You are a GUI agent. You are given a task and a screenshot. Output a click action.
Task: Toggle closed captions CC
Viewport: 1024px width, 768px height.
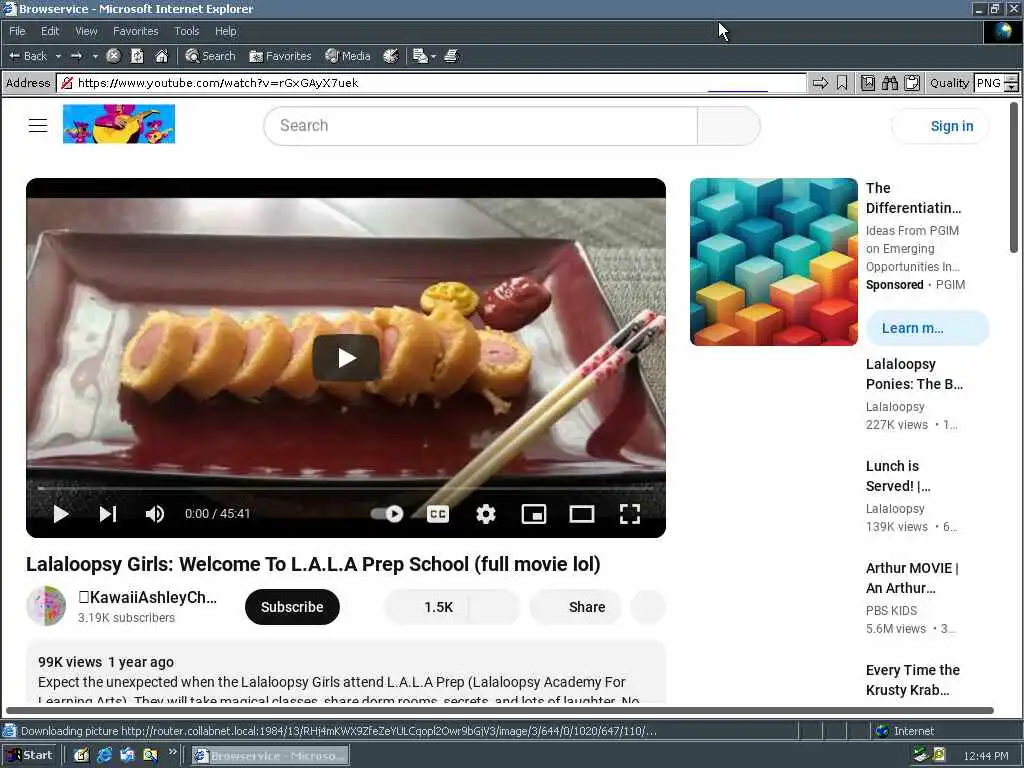click(438, 514)
